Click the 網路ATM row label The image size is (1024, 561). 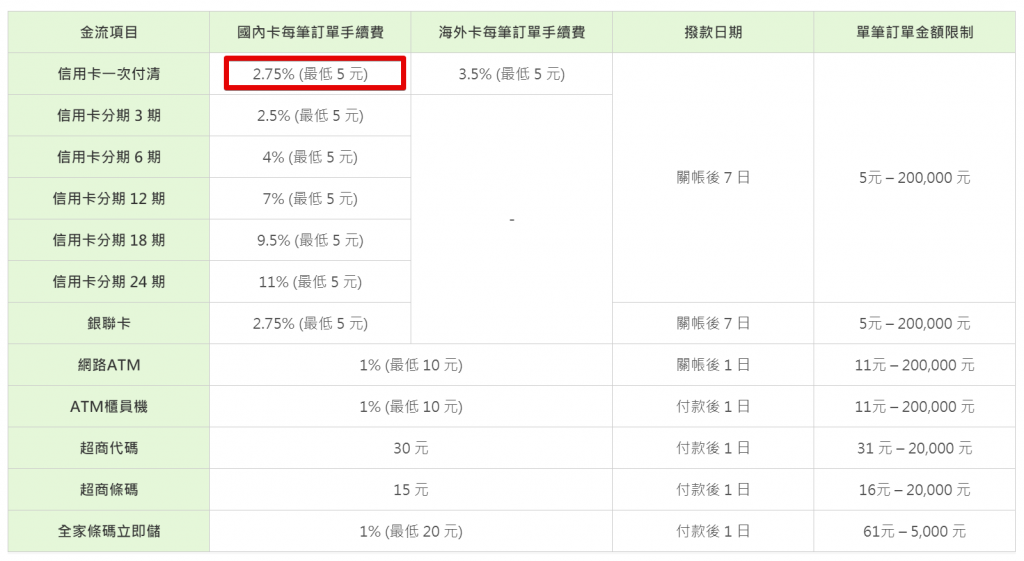pos(108,365)
